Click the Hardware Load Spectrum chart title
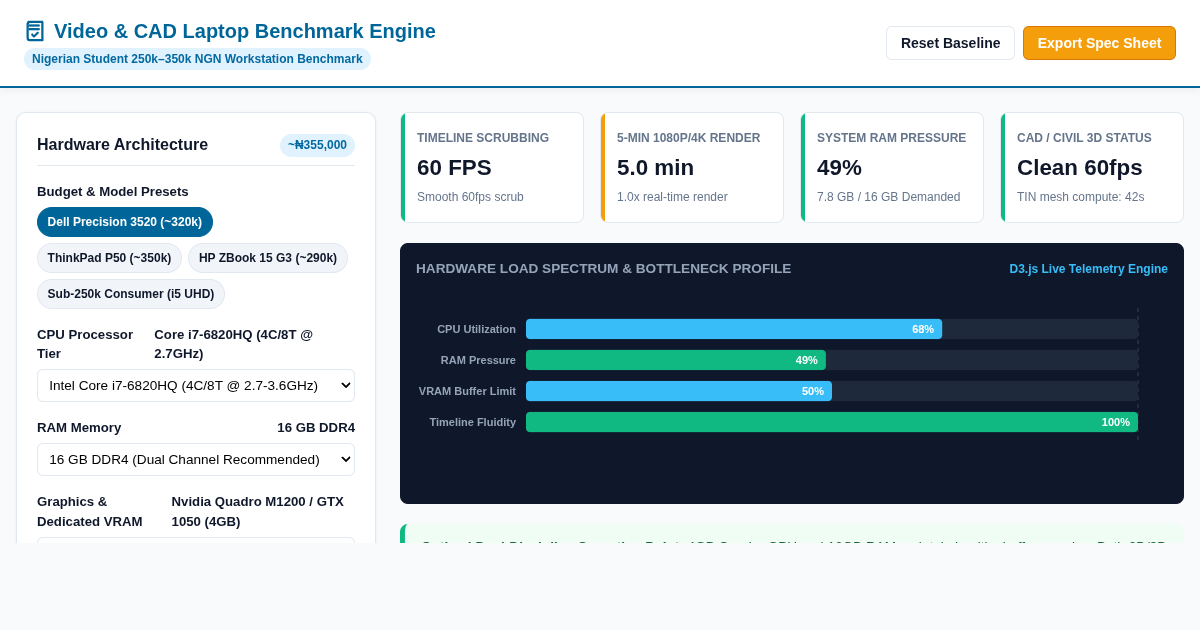Image resolution: width=1200 pixels, height=630 pixels. (x=603, y=269)
